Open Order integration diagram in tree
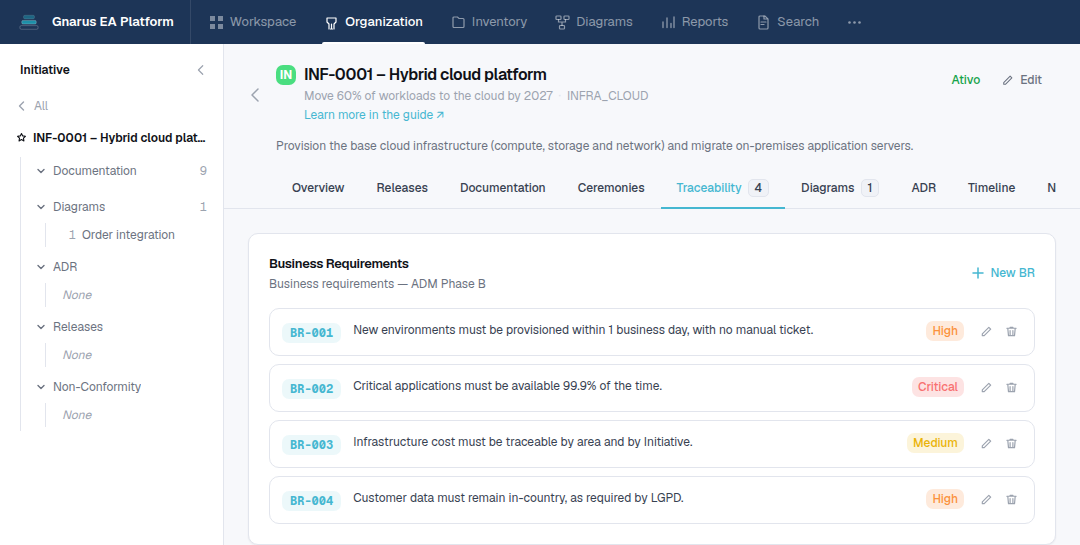The width and height of the screenshot is (1080, 545). [128, 235]
